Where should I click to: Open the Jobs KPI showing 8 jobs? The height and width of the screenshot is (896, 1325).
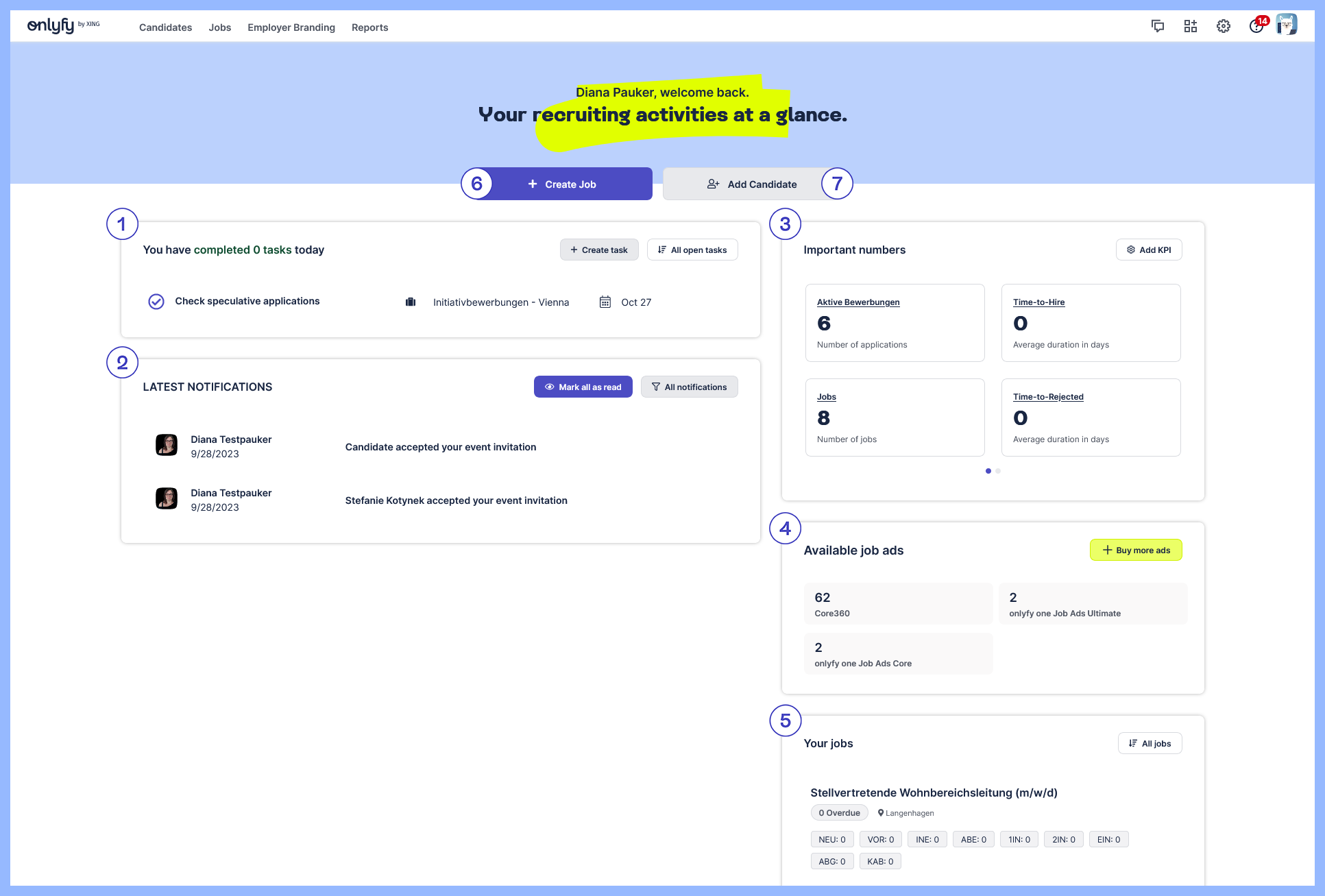[x=826, y=396]
